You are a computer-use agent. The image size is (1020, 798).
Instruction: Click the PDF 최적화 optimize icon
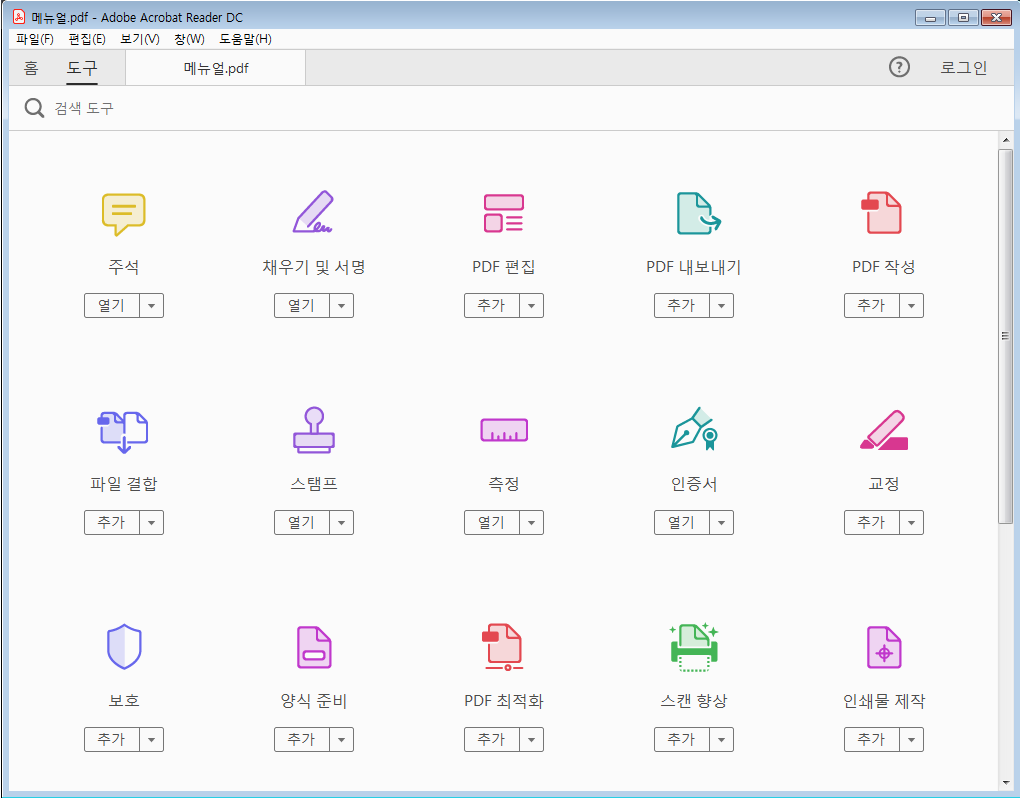click(x=503, y=647)
